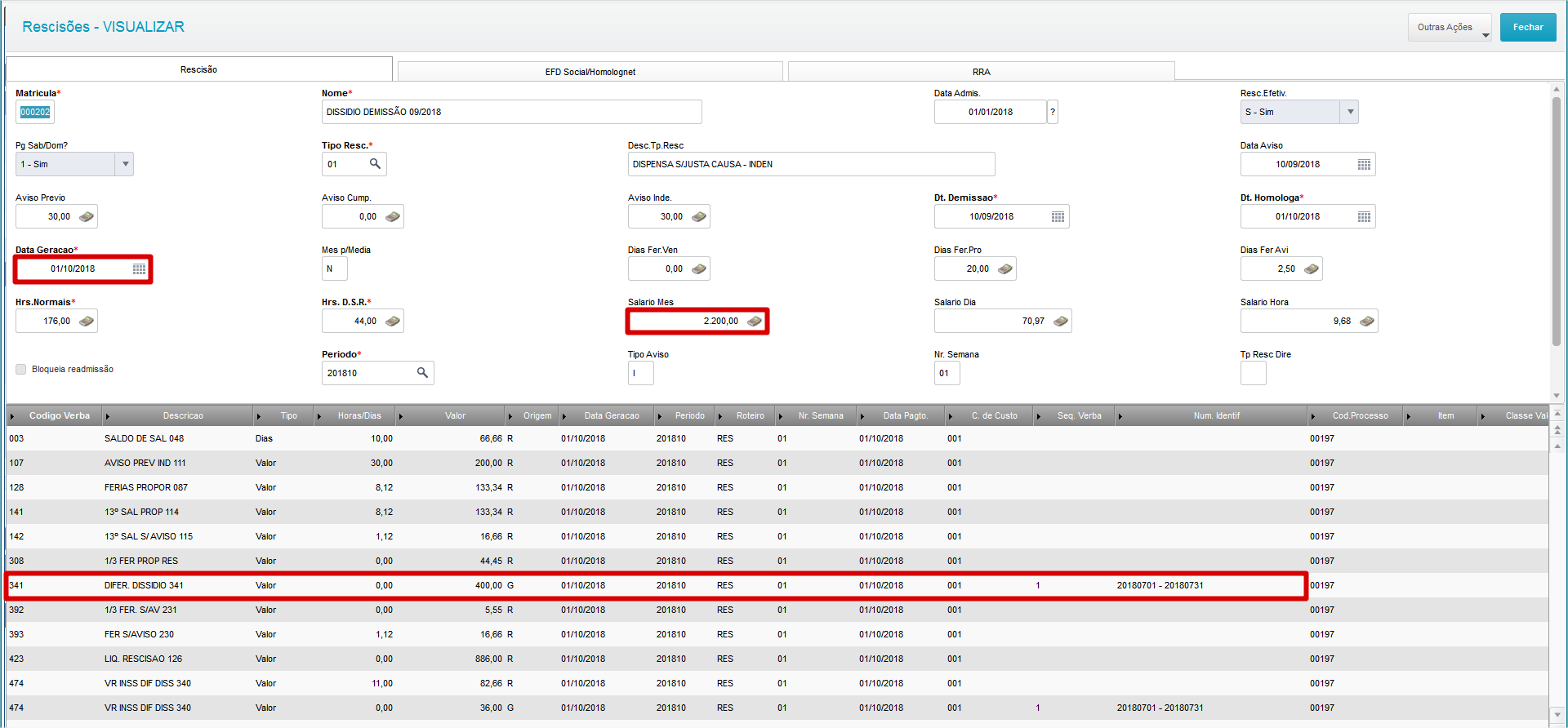Open the Data Aviso calendar picker
Viewport: 1568px width, 728px height.
pyautogui.click(x=1364, y=165)
